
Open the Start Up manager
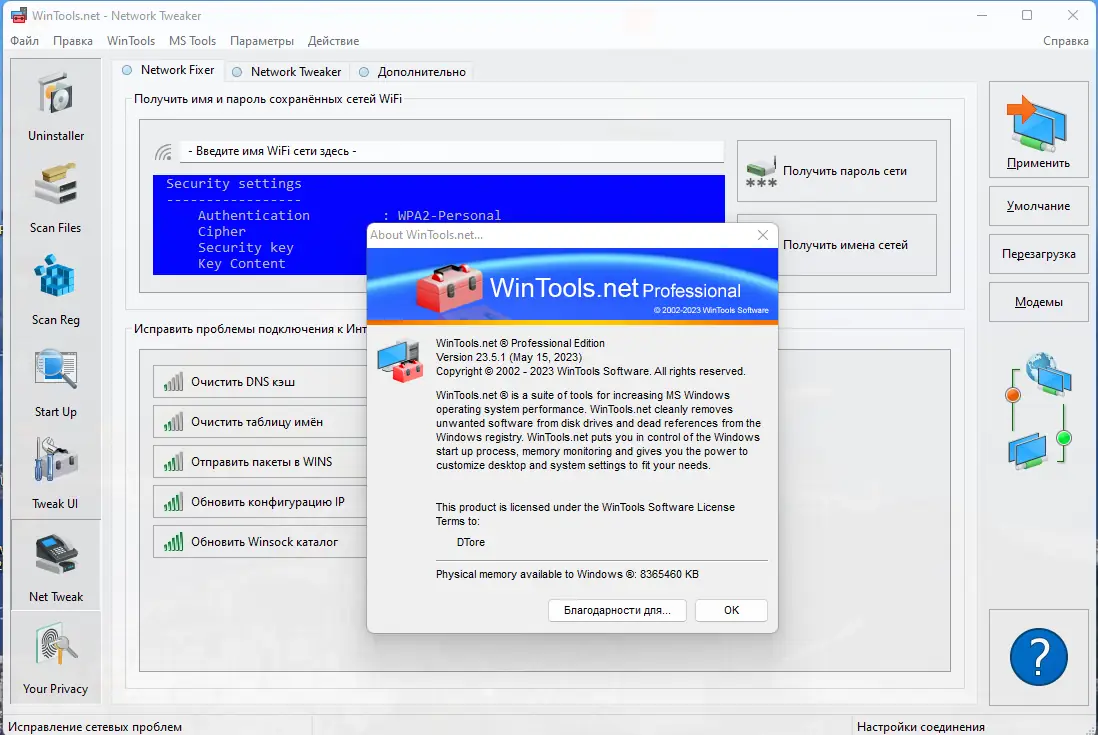(55, 382)
